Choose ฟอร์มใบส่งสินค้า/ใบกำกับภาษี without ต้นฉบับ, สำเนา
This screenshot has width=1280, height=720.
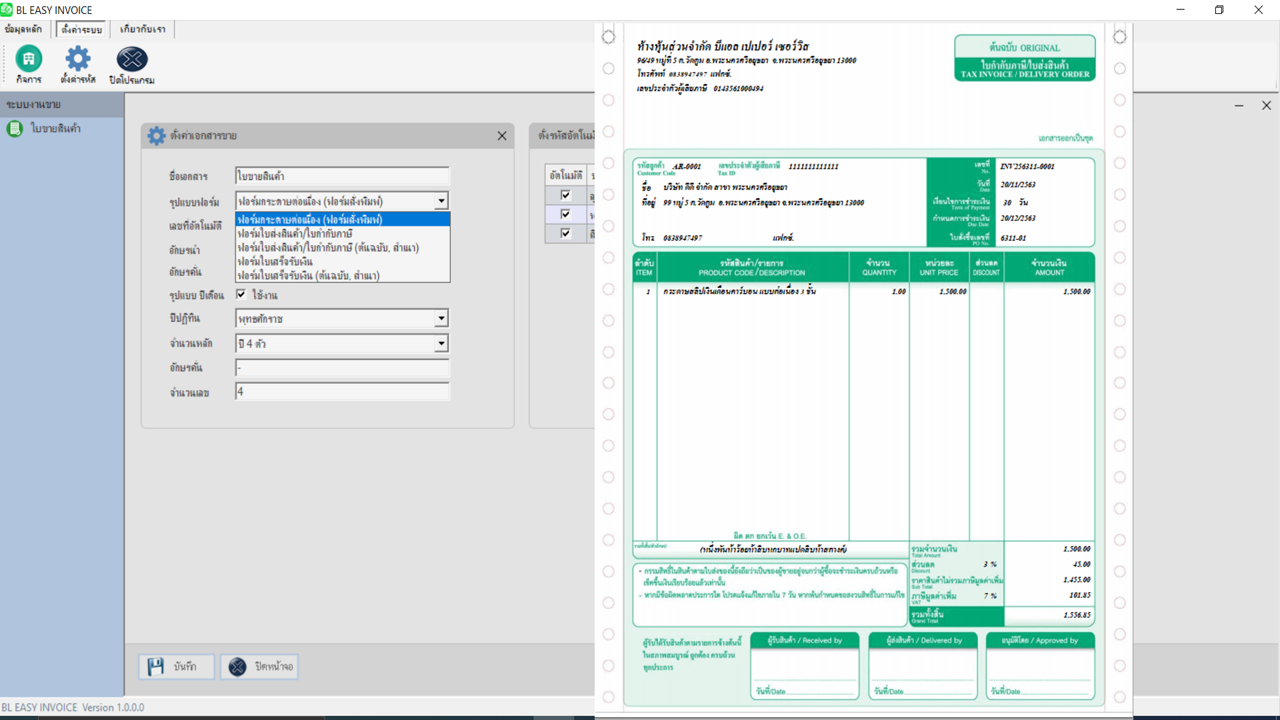tap(342, 233)
